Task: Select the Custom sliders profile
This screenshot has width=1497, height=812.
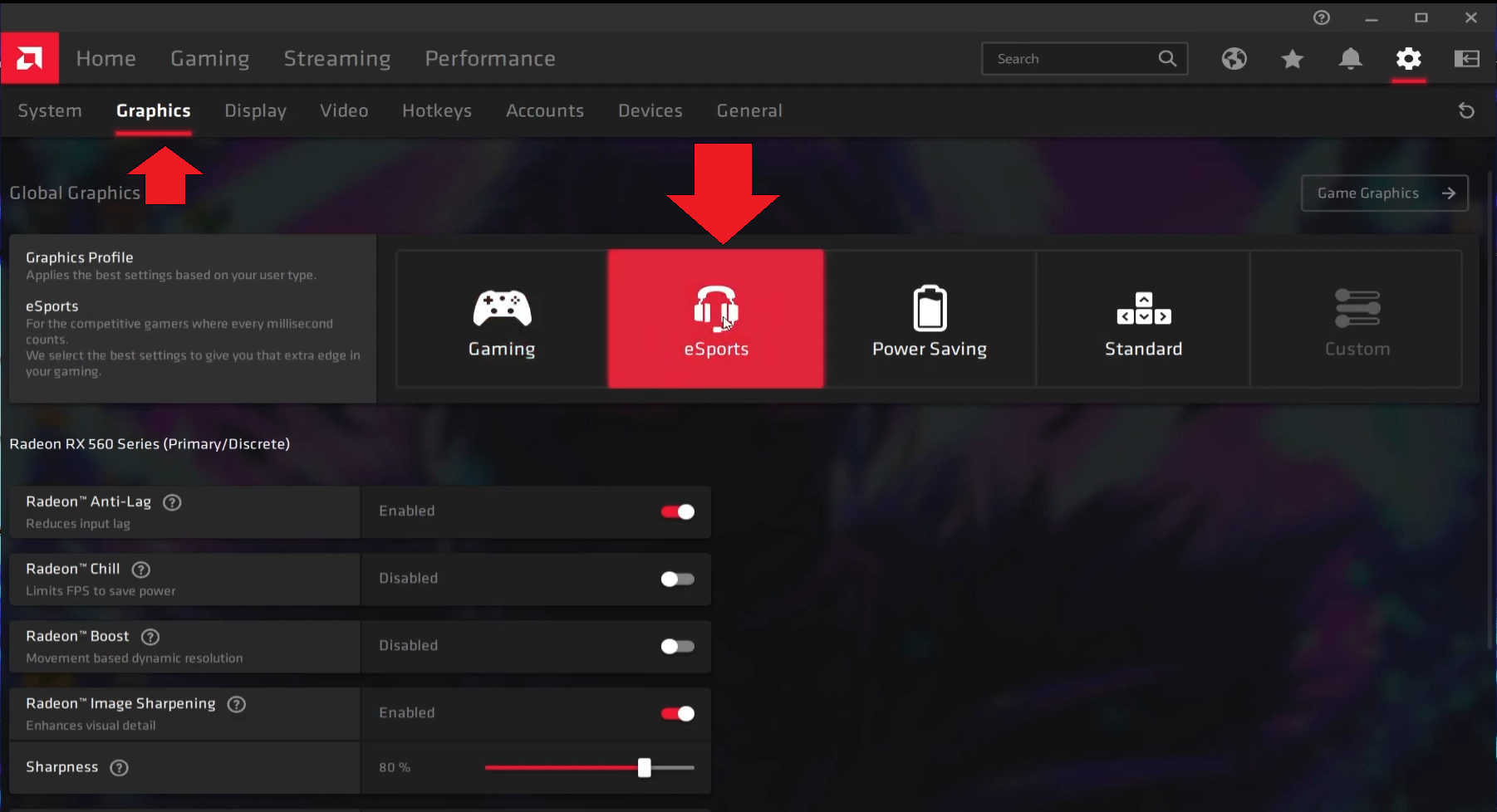Action: click(x=1357, y=319)
